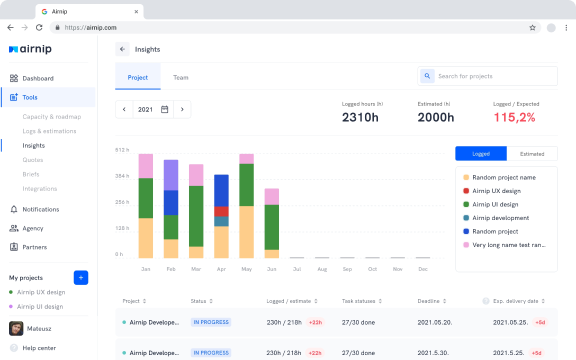Image resolution: width=576 pixels, height=360 pixels.
Task: Click the 2021.5.30. deadline cell
Action: click(433, 353)
